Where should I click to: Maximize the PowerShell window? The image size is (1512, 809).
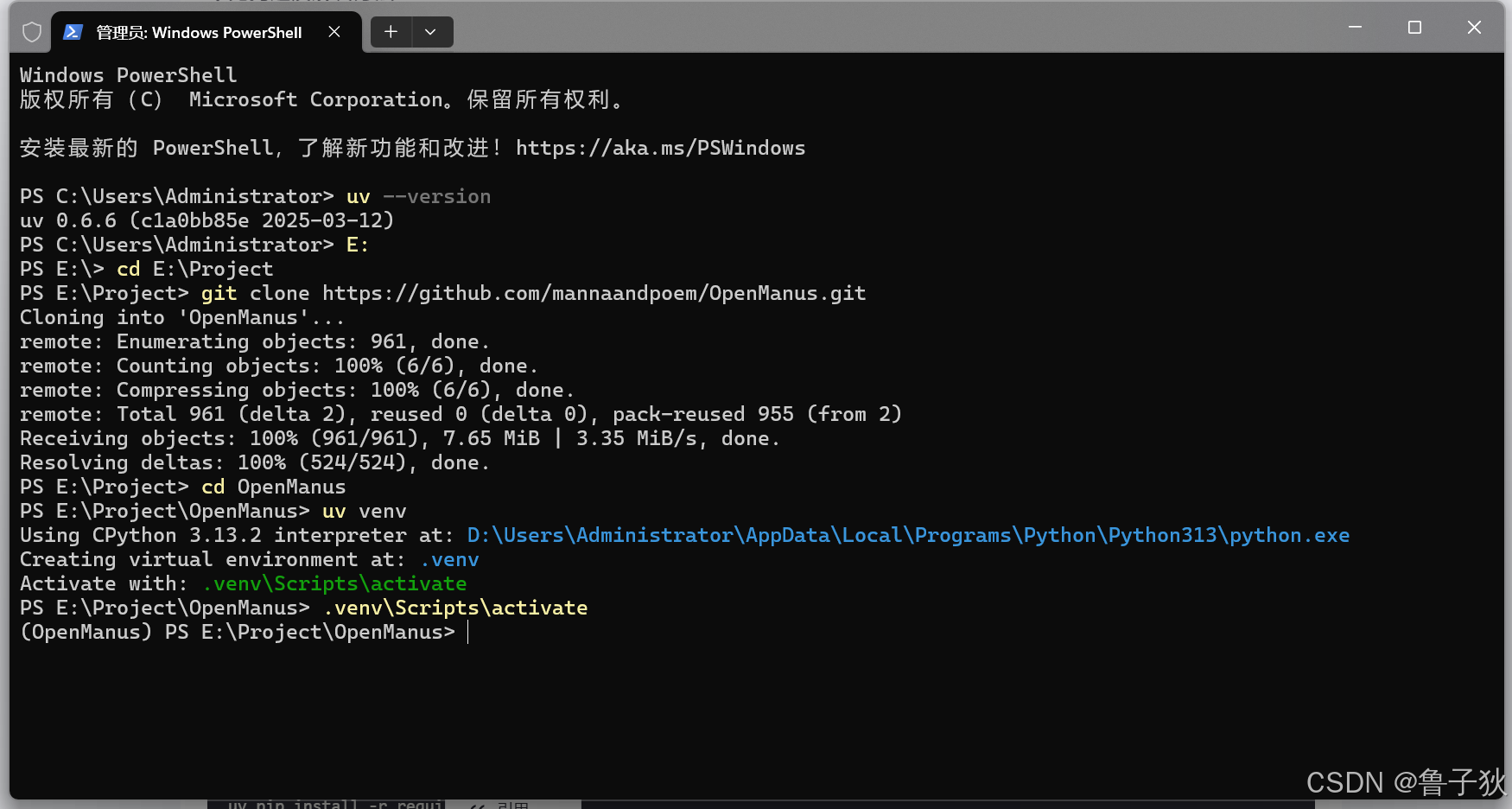pos(1414,28)
